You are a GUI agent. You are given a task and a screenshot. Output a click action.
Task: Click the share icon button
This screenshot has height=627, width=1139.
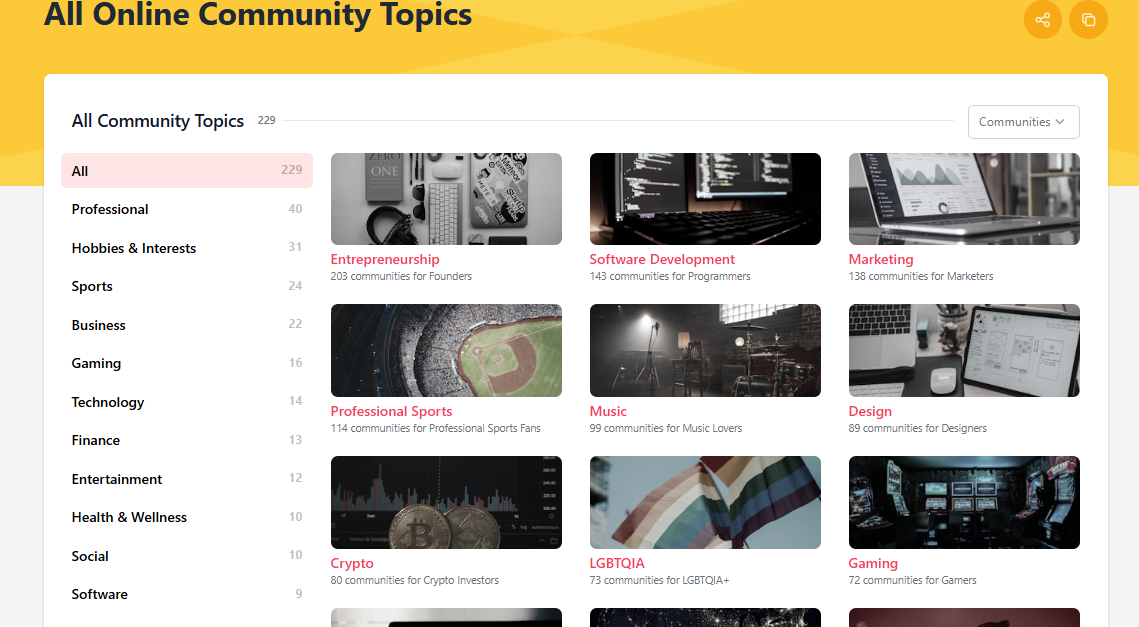click(x=1042, y=20)
